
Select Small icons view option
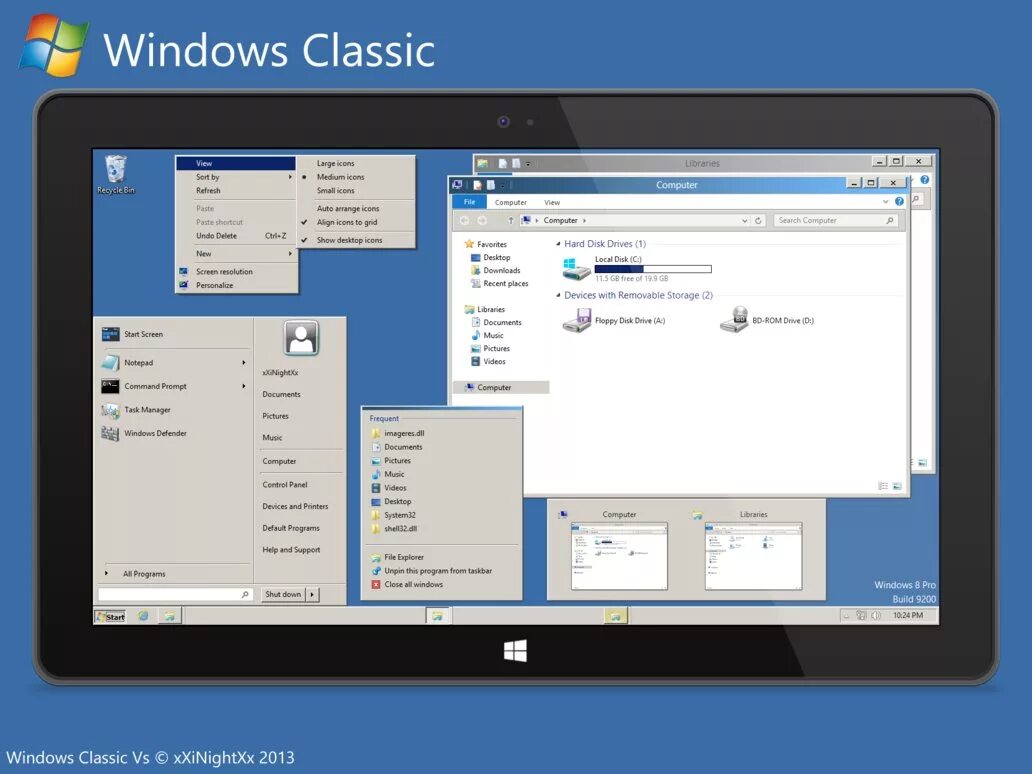pyautogui.click(x=335, y=191)
